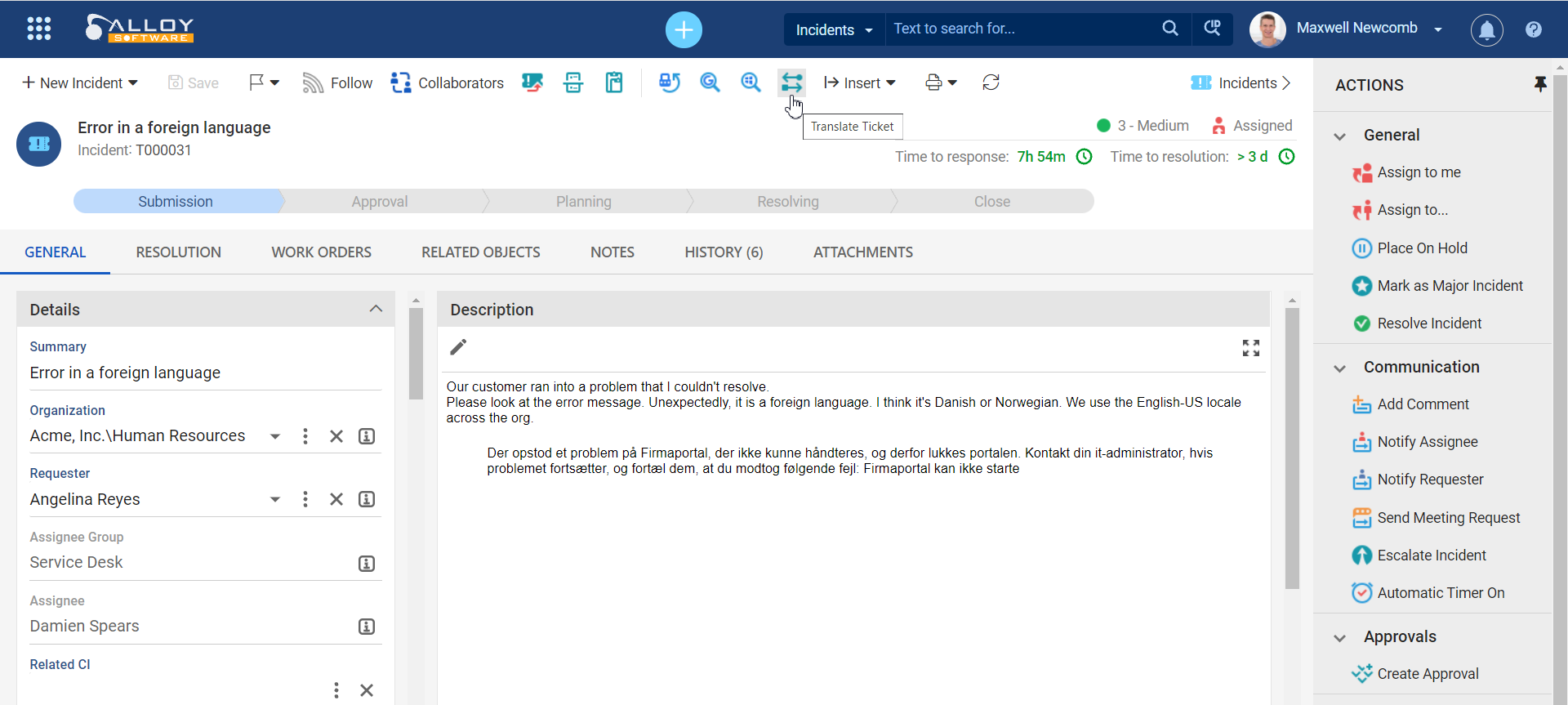Click Place On Hold action

pyautogui.click(x=1410, y=248)
